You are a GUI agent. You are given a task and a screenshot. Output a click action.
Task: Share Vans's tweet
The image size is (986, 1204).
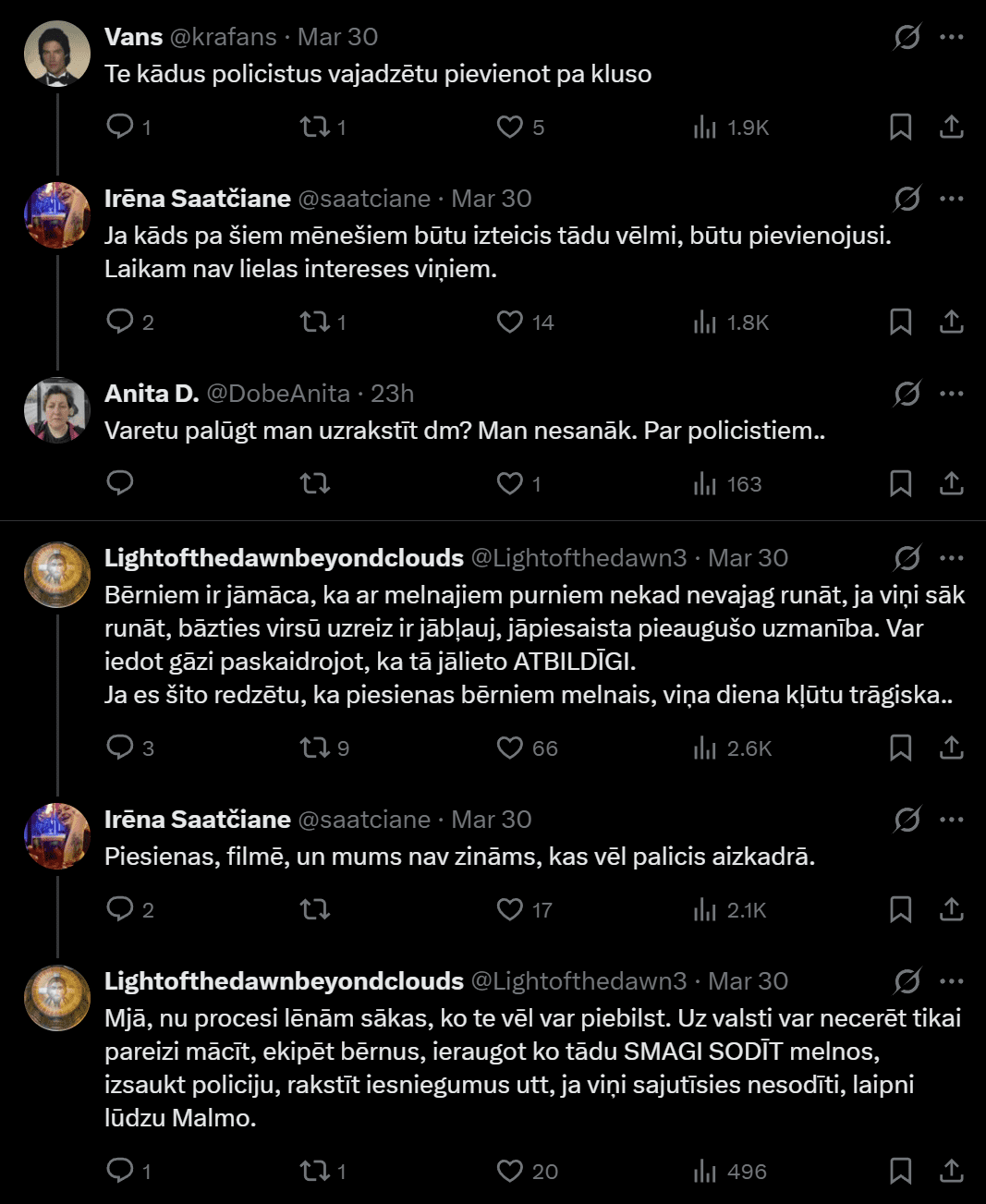coord(951,127)
